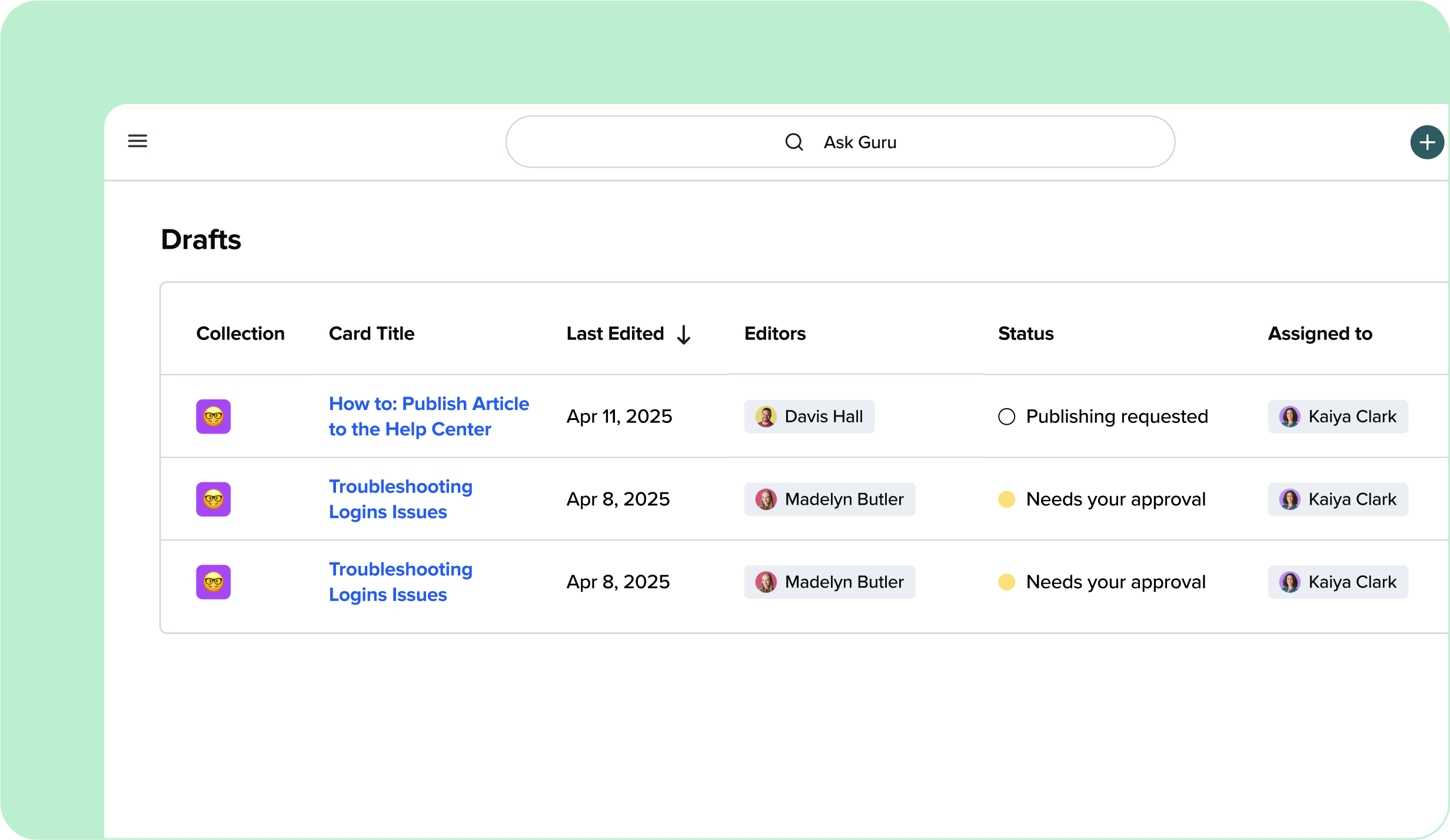Click the Collection column header
This screenshot has width=1450, height=840.
click(240, 334)
